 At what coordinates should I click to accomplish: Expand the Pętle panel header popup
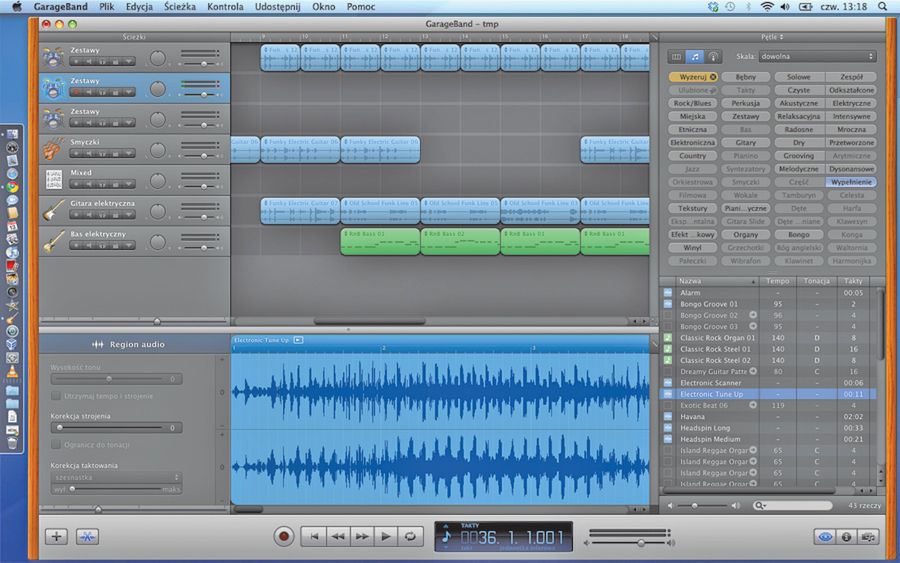774,36
